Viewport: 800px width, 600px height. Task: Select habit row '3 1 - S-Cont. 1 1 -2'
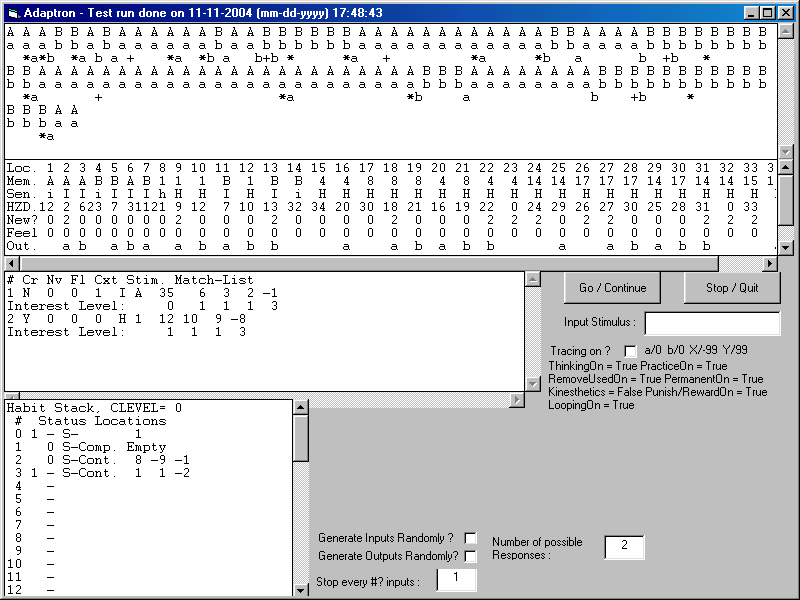[x=103, y=473]
